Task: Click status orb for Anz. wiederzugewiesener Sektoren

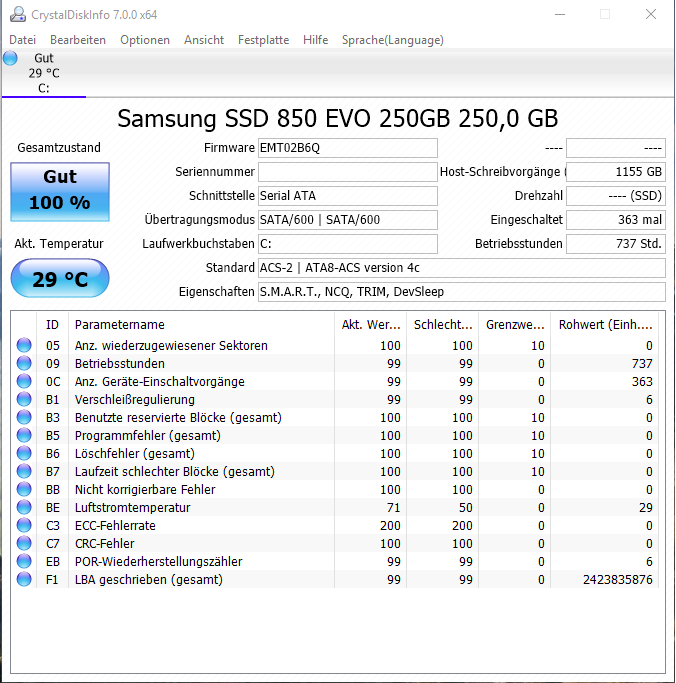Action: click(24, 345)
